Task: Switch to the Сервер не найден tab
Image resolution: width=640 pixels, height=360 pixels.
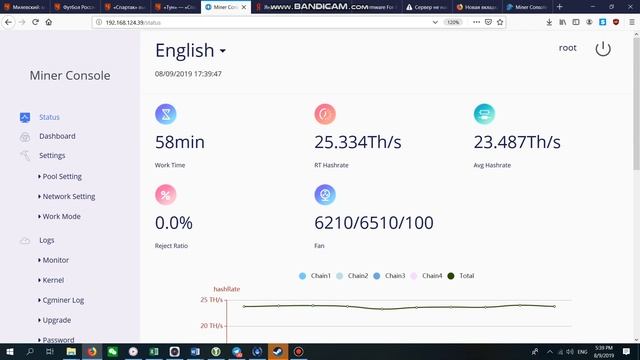Action: [427, 7]
